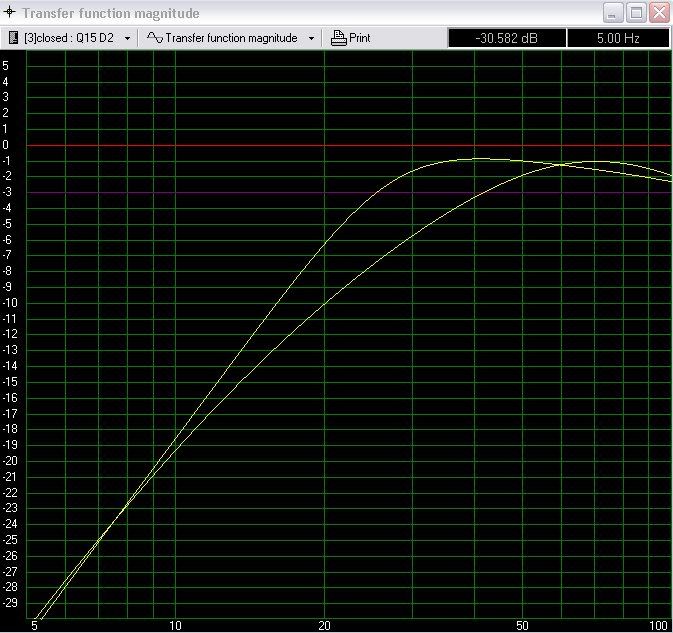Click the 5.00 Hz frequency readout

[x=618, y=38]
